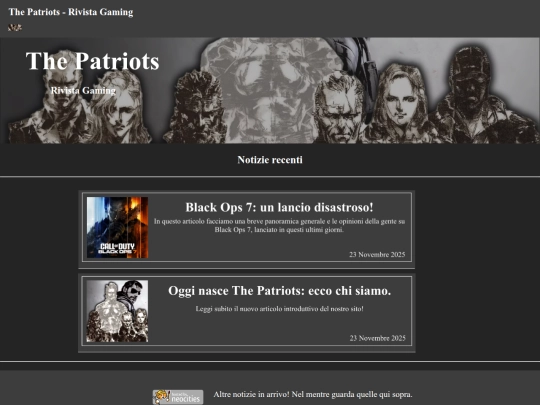
Task: Click the Metal Gear banner image
Action: coord(270,90)
